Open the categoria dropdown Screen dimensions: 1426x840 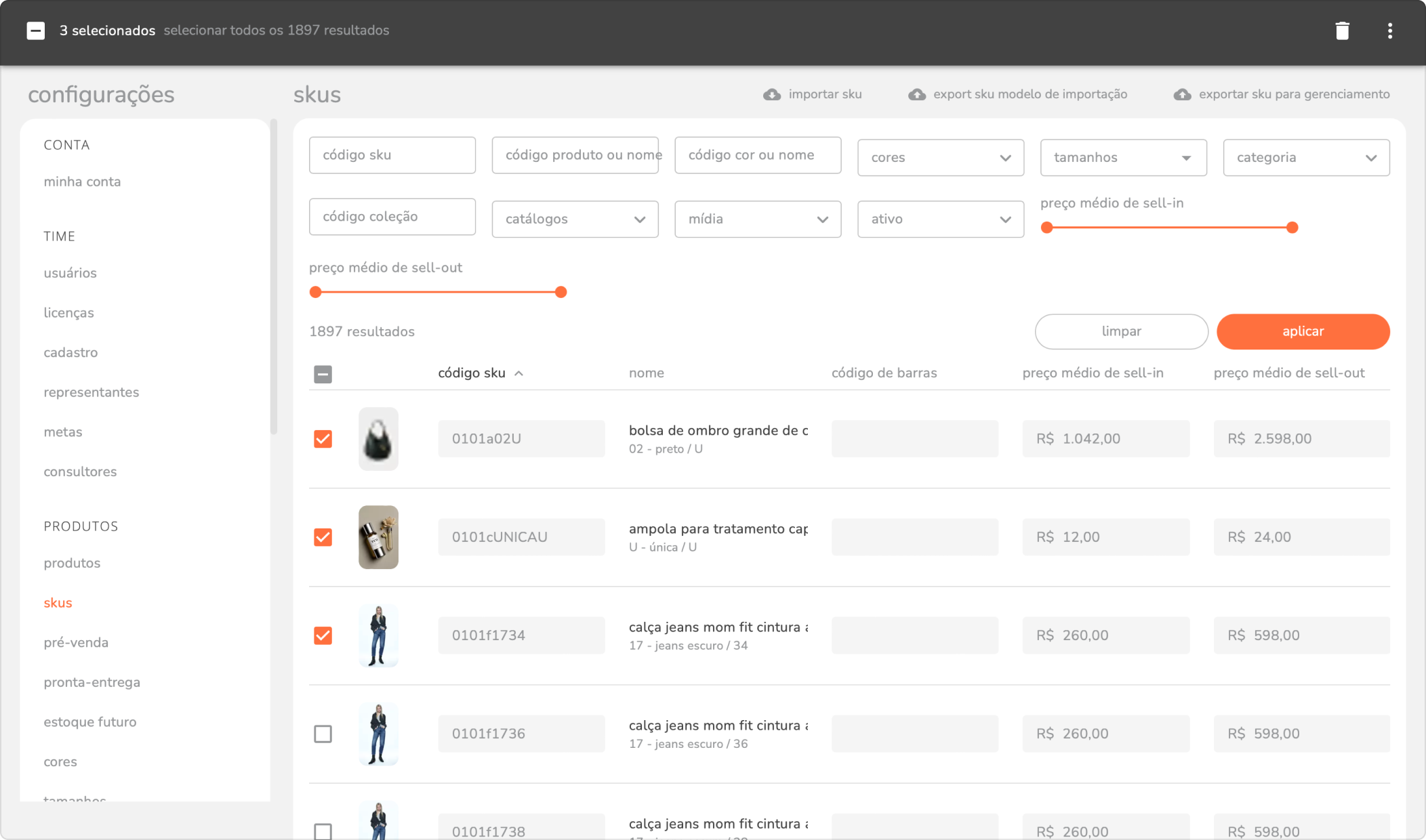[x=1305, y=158]
